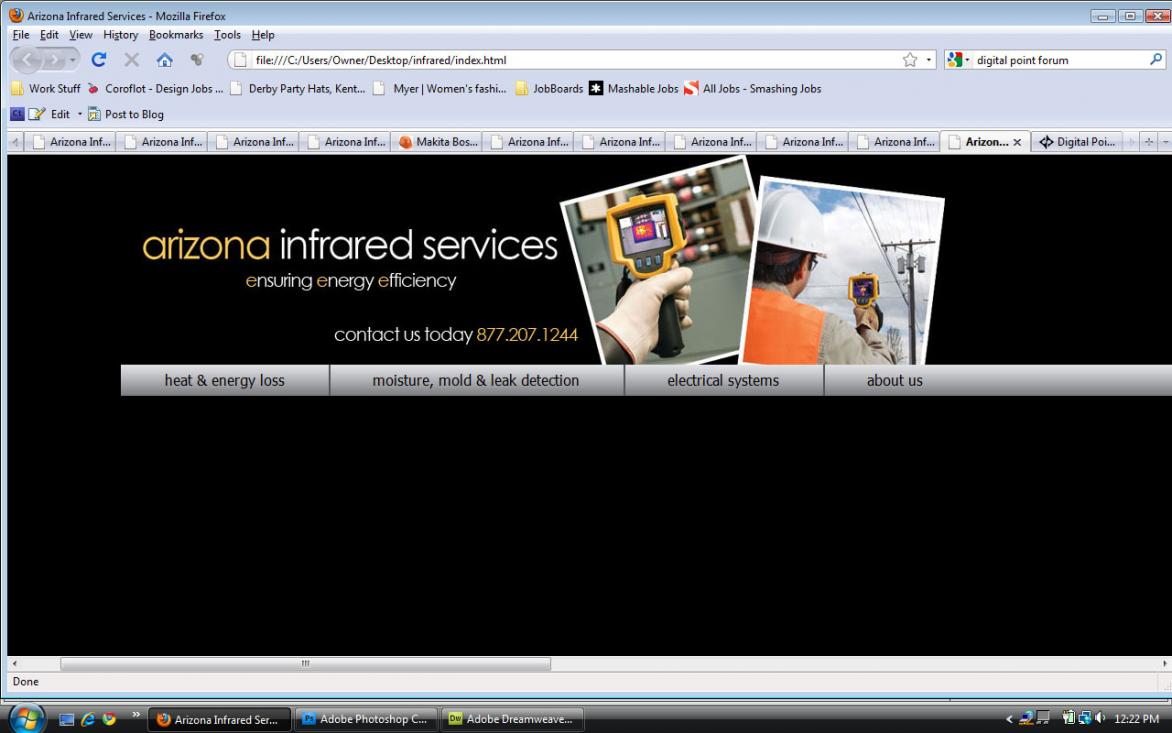1172x733 pixels.
Task: Go to the Home page
Action: pos(164,60)
